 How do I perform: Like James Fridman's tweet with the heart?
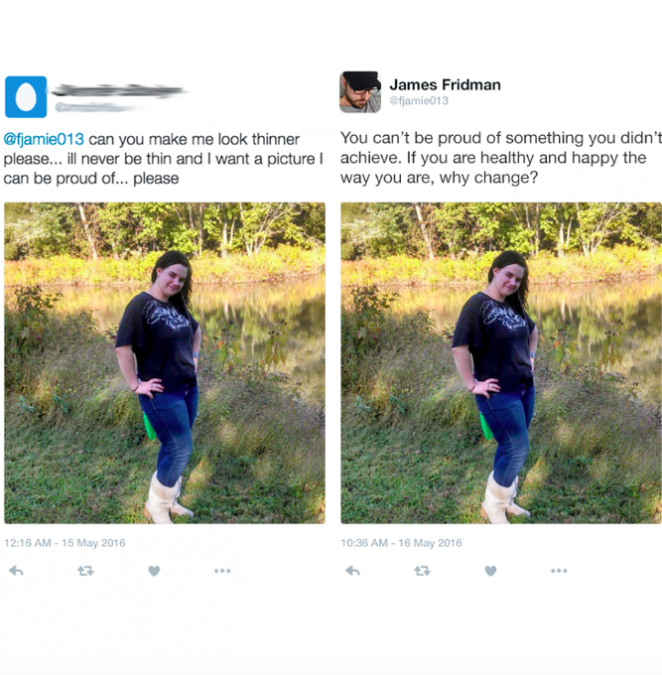point(491,571)
